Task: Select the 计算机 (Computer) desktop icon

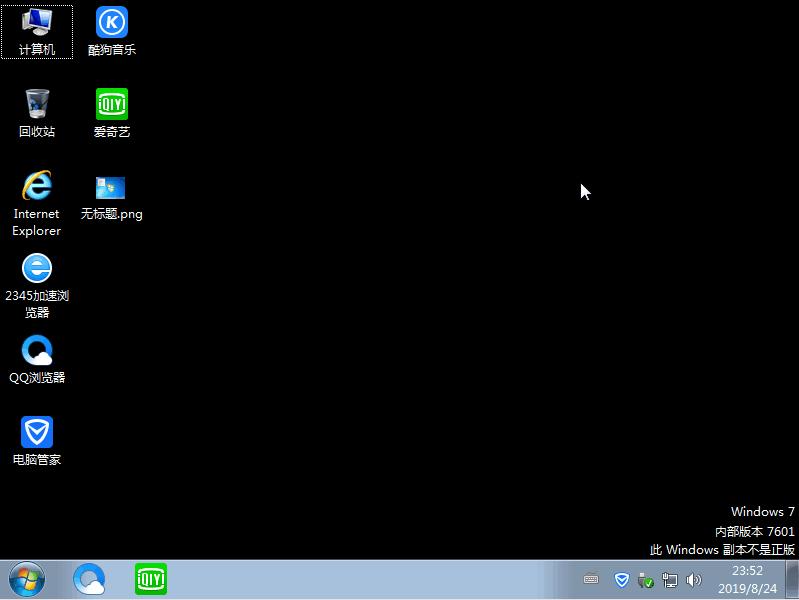Action: tap(37, 32)
